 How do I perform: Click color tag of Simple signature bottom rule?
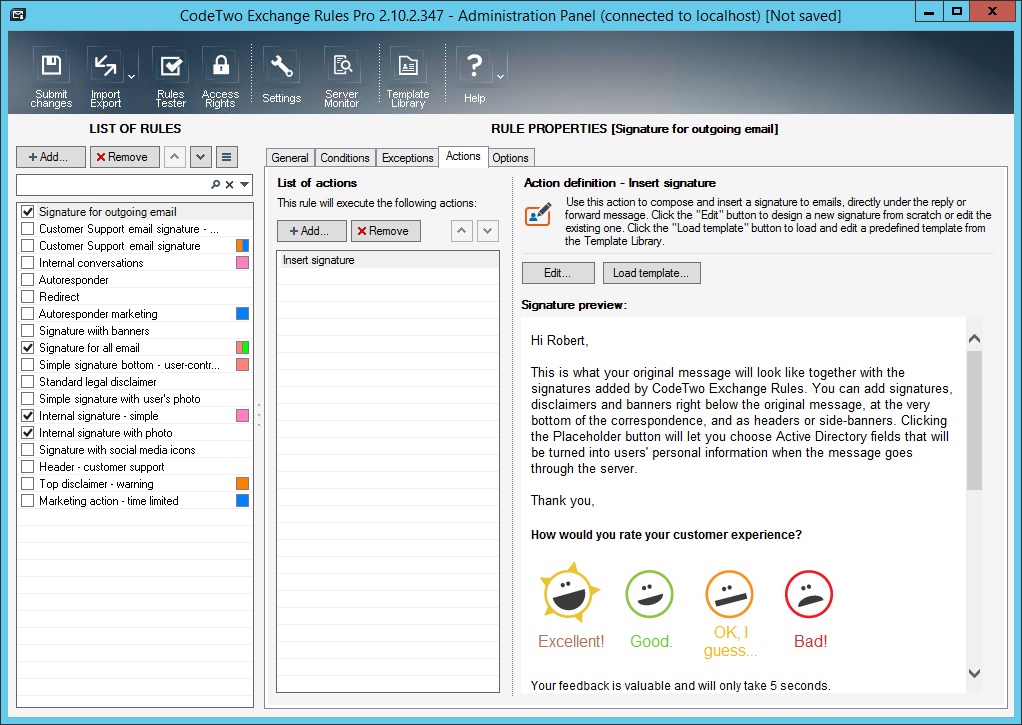pyautogui.click(x=242, y=364)
